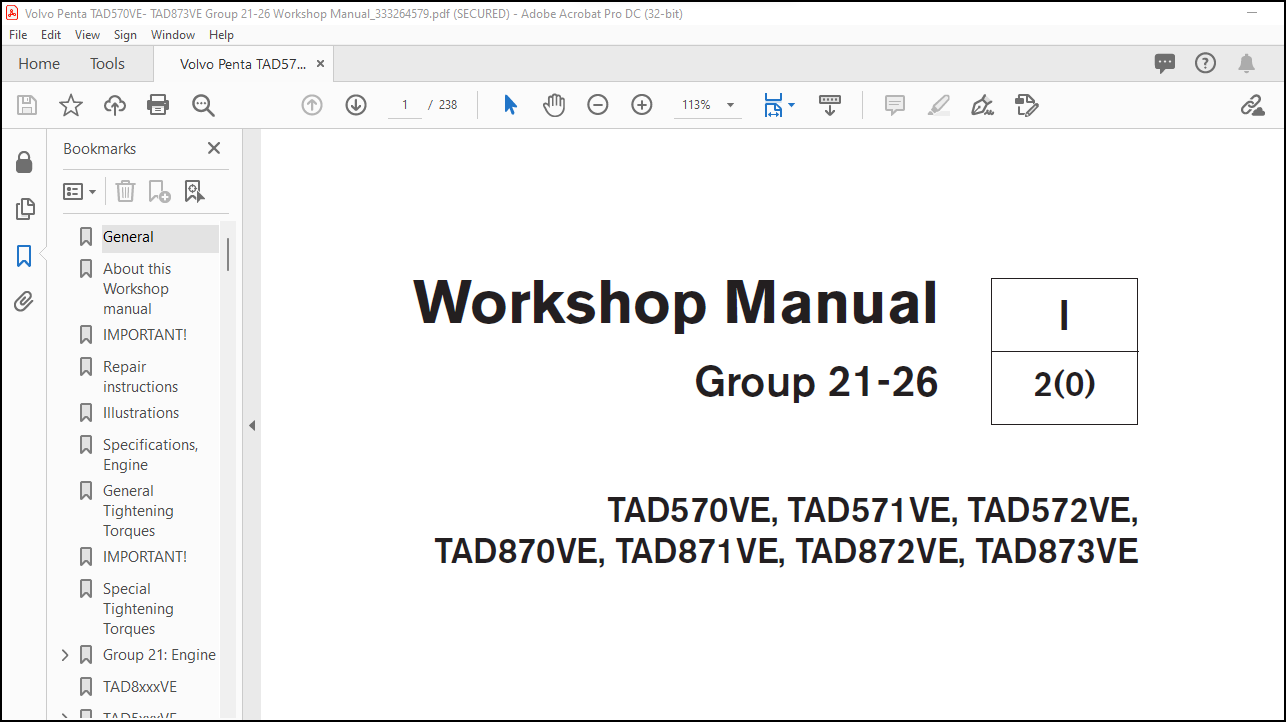The width and height of the screenshot is (1286, 722).
Task: Open the find text magnifier icon
Action: tap(203, 105)
